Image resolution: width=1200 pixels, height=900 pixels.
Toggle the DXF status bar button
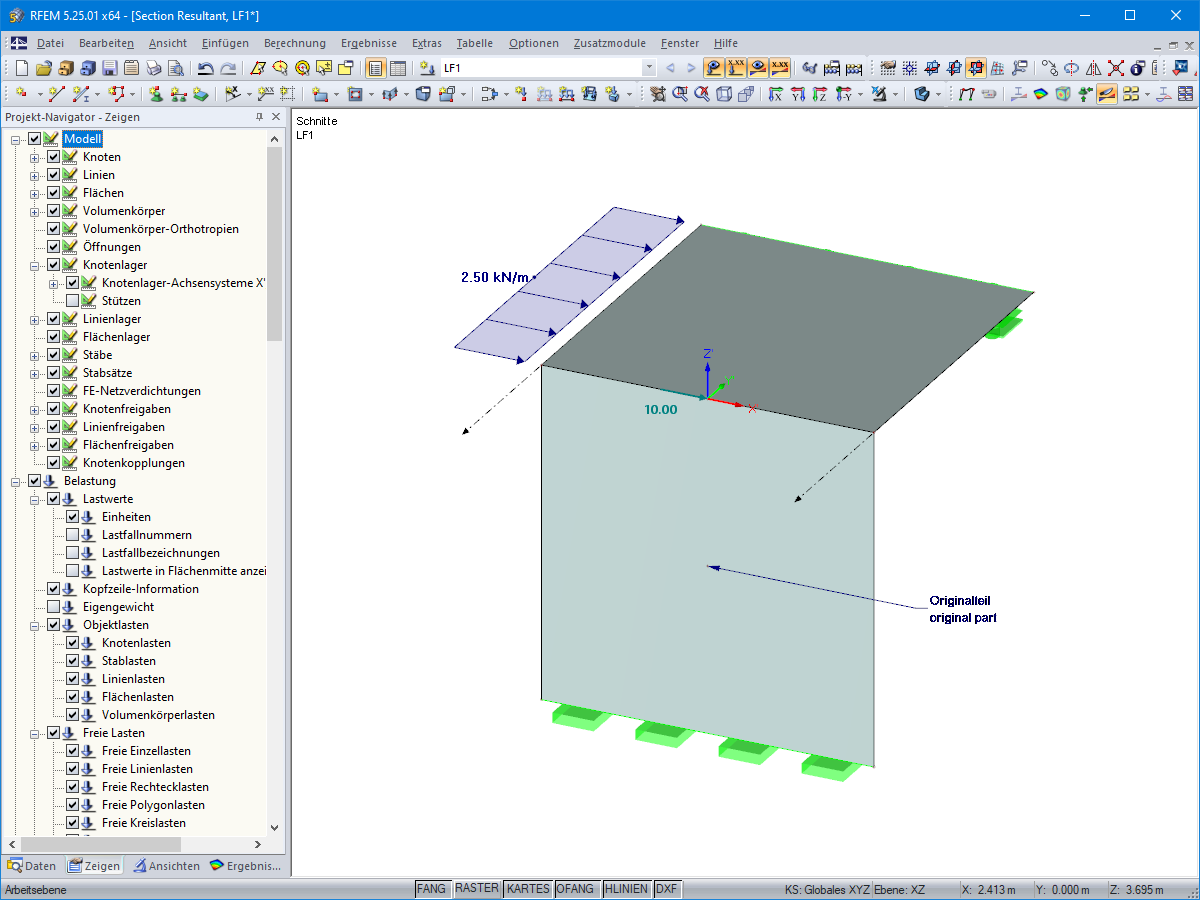[667, 889]
